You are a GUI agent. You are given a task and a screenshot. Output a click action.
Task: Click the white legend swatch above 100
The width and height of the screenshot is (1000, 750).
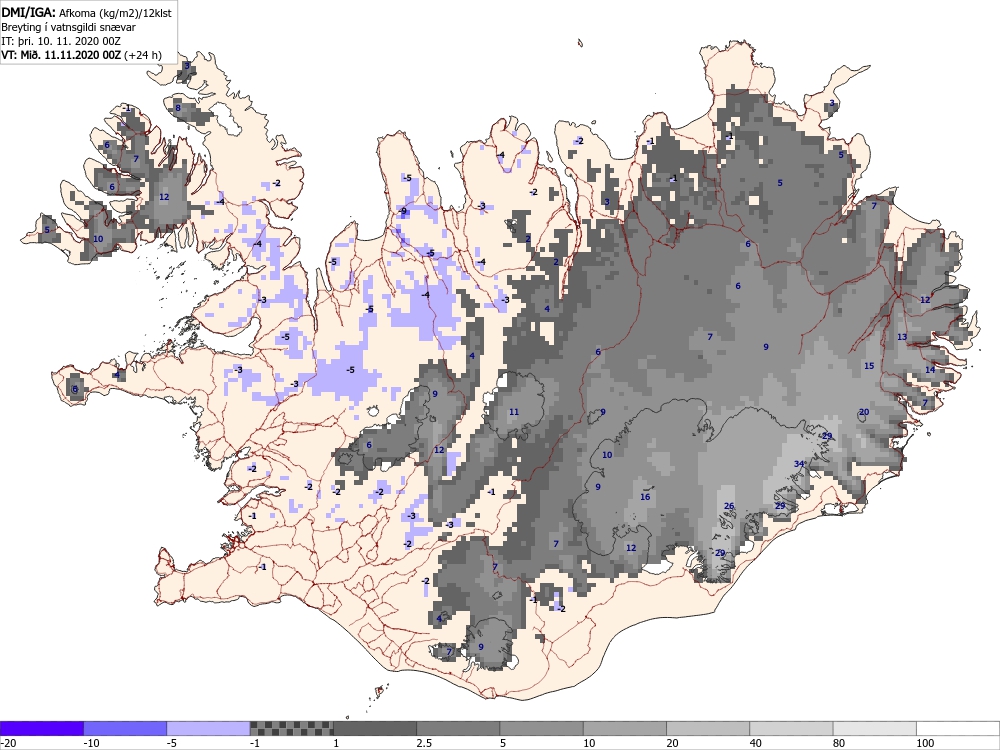pyautogui.click(x=958, y=728)
